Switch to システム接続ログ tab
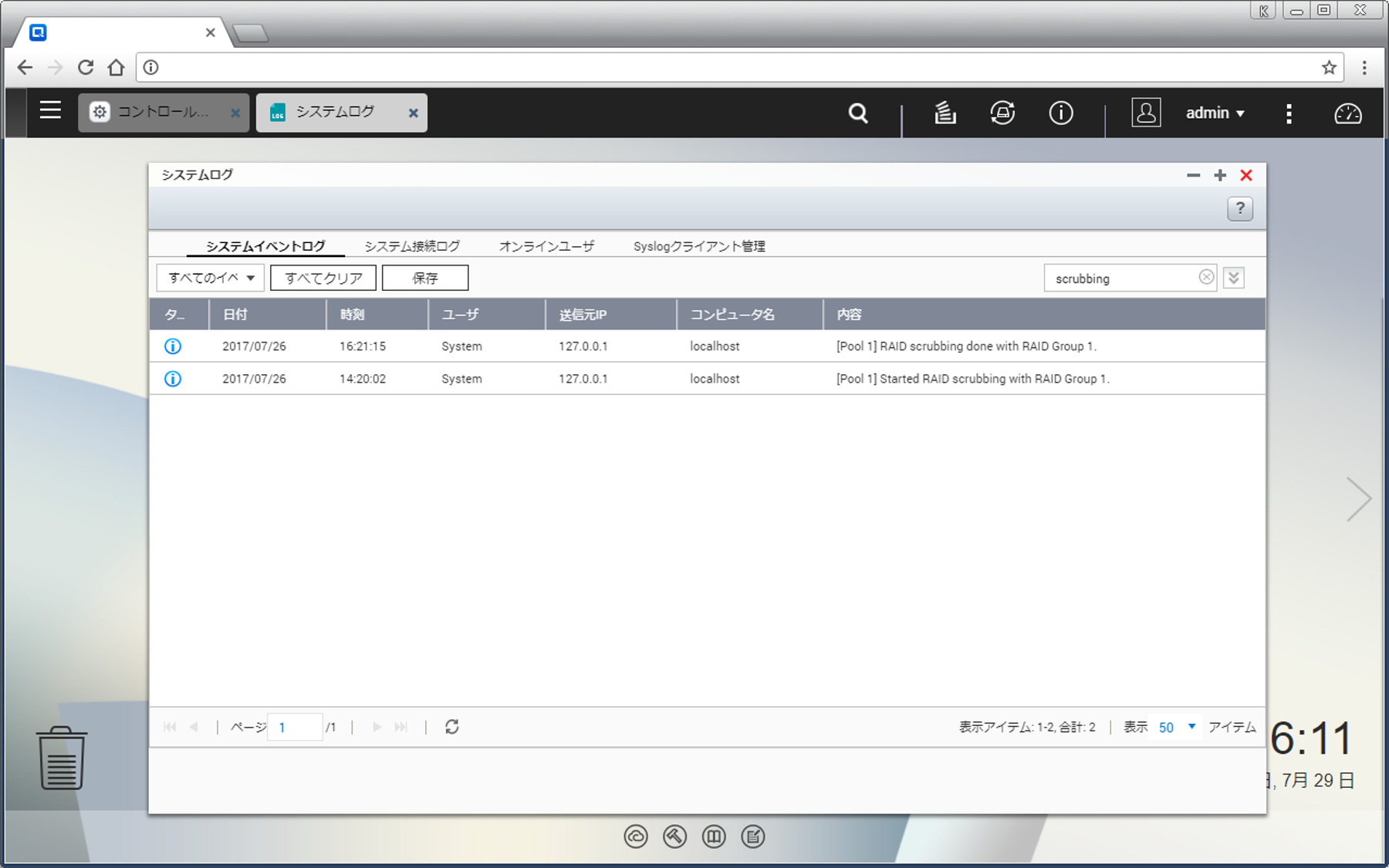This screenshot has width=1389, height=868. point(412,246)
